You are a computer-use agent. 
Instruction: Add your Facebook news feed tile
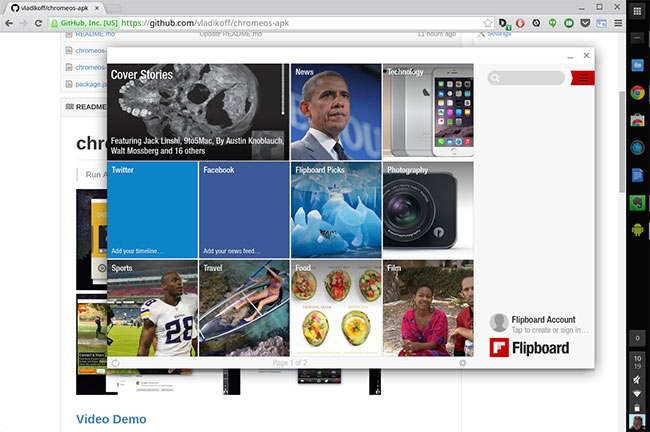point(244,210)
